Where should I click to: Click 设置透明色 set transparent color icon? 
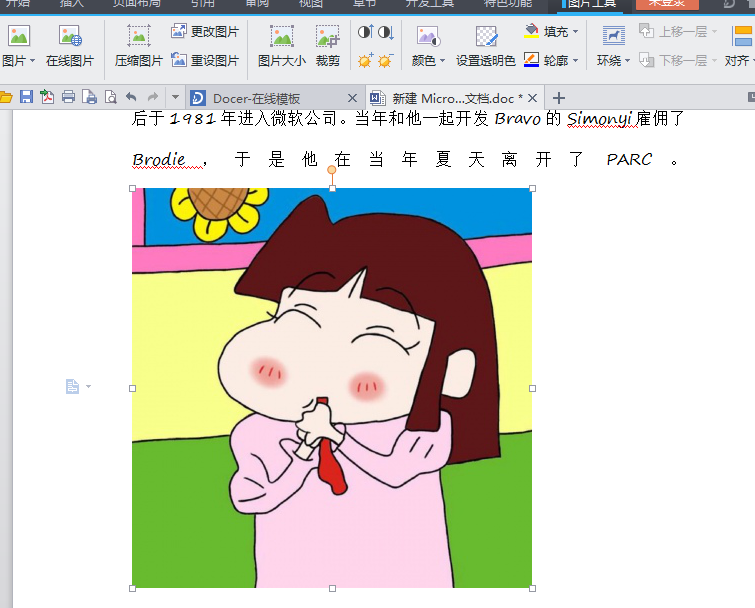point(486,36)
